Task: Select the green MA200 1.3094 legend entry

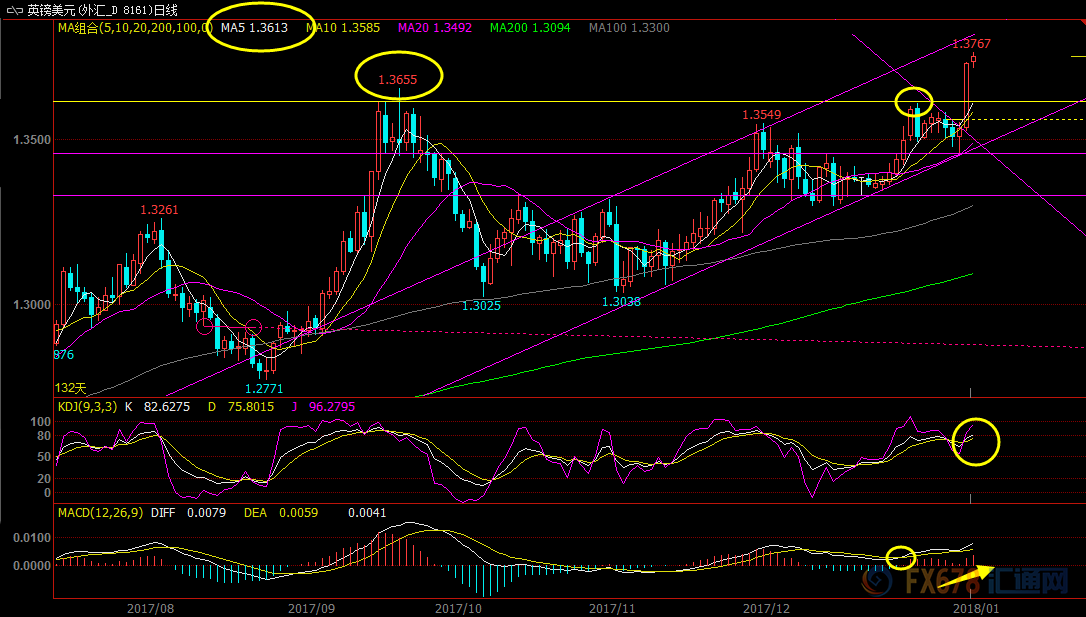Action: click(x=530, y=27)
